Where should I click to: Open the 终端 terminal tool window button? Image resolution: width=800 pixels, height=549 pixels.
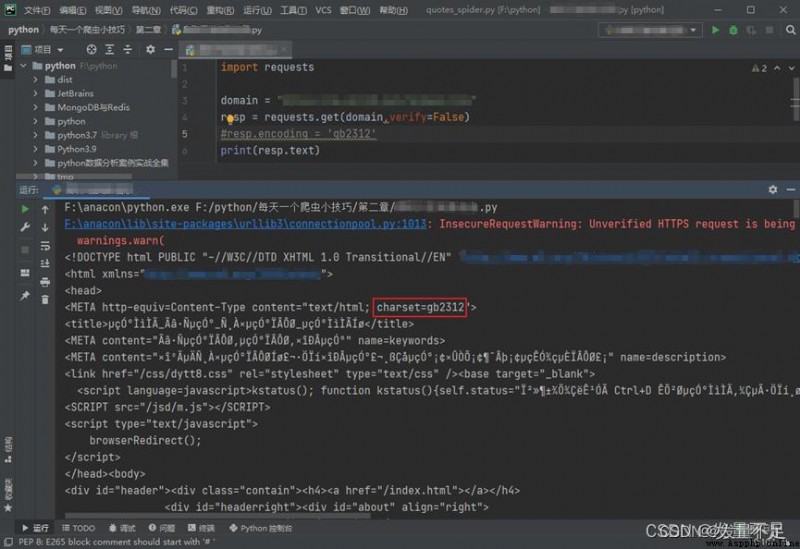click(201, 528)
